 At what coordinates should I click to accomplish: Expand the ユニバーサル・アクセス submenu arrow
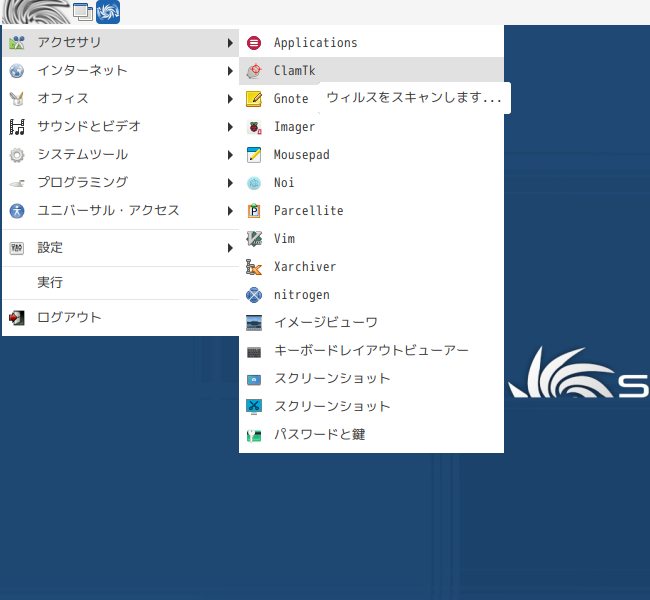coord(230,211)
